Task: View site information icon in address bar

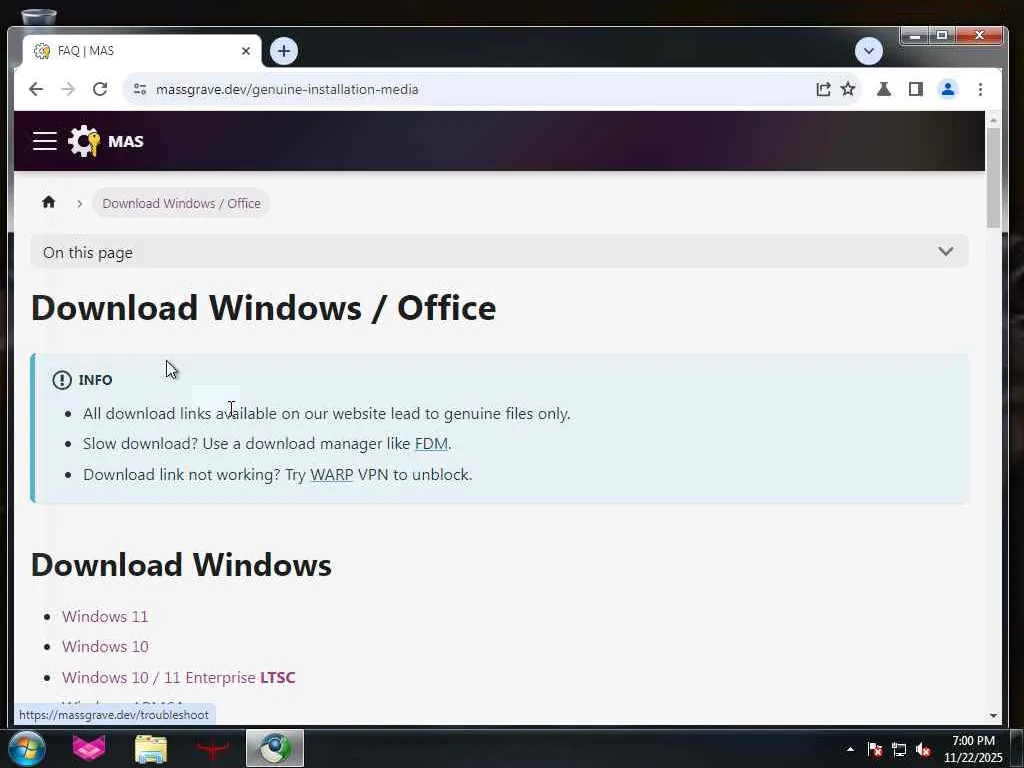Action: [140, 89]
